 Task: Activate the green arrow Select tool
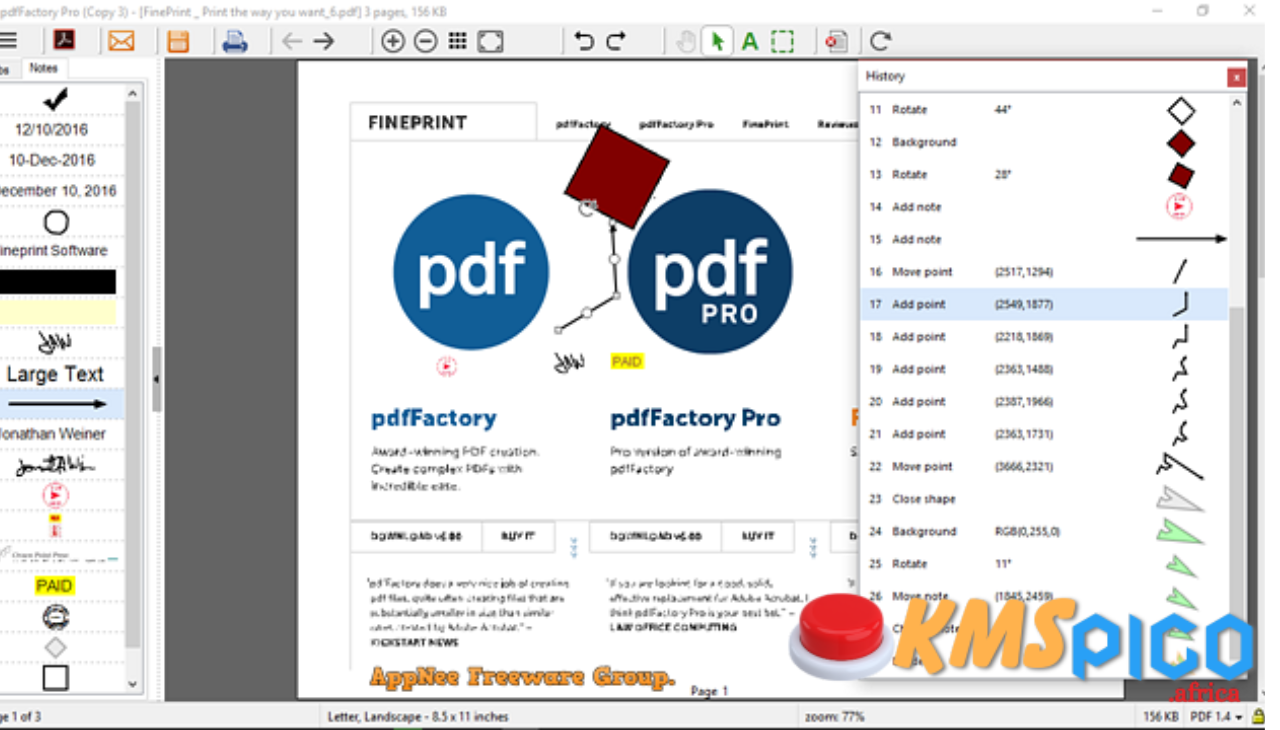point(716,41)
